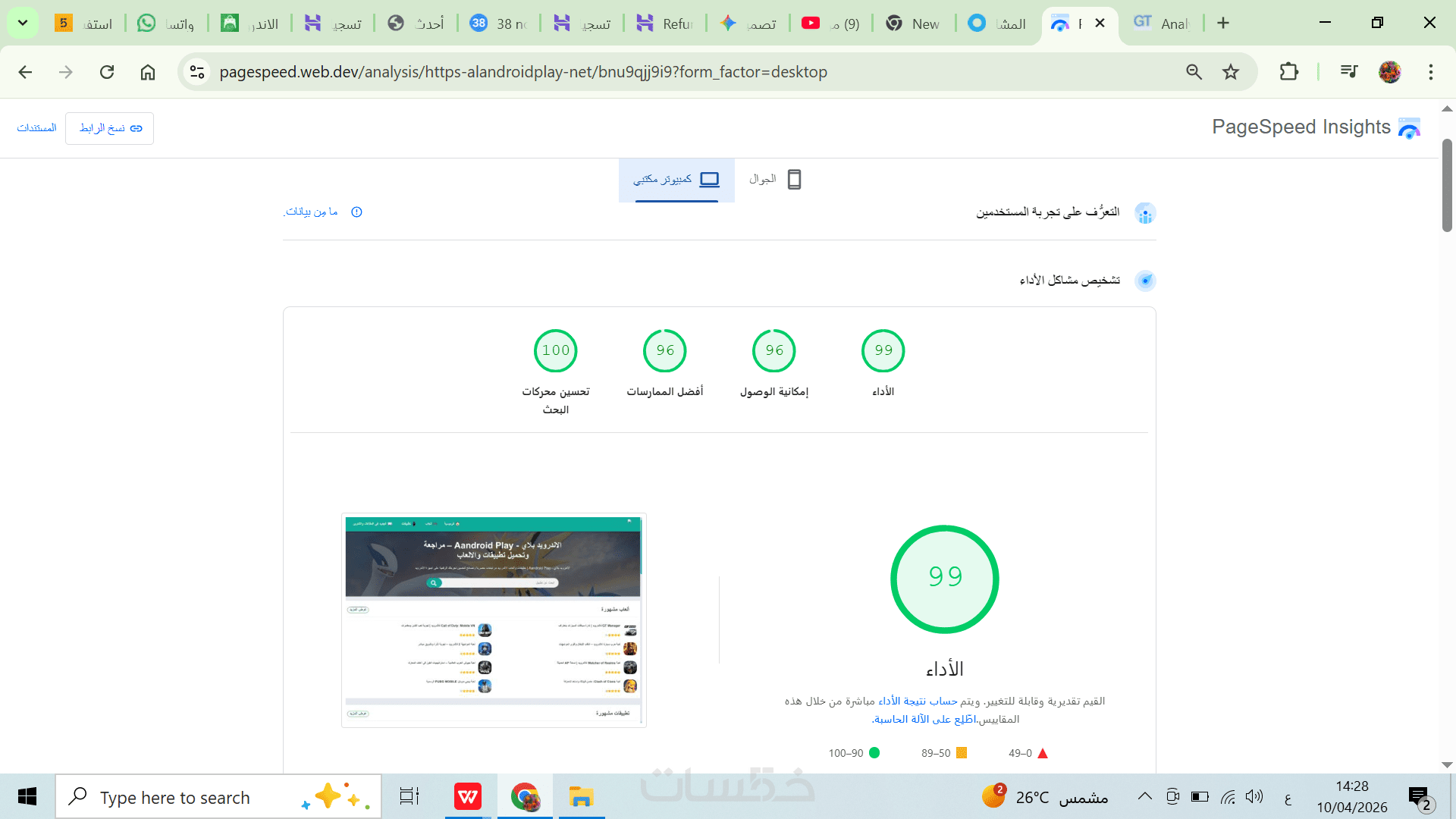Image resolution: width=1456 pixels, height=819 pixels.
Task: Click the site information icon in address bar
Action: 197,72
